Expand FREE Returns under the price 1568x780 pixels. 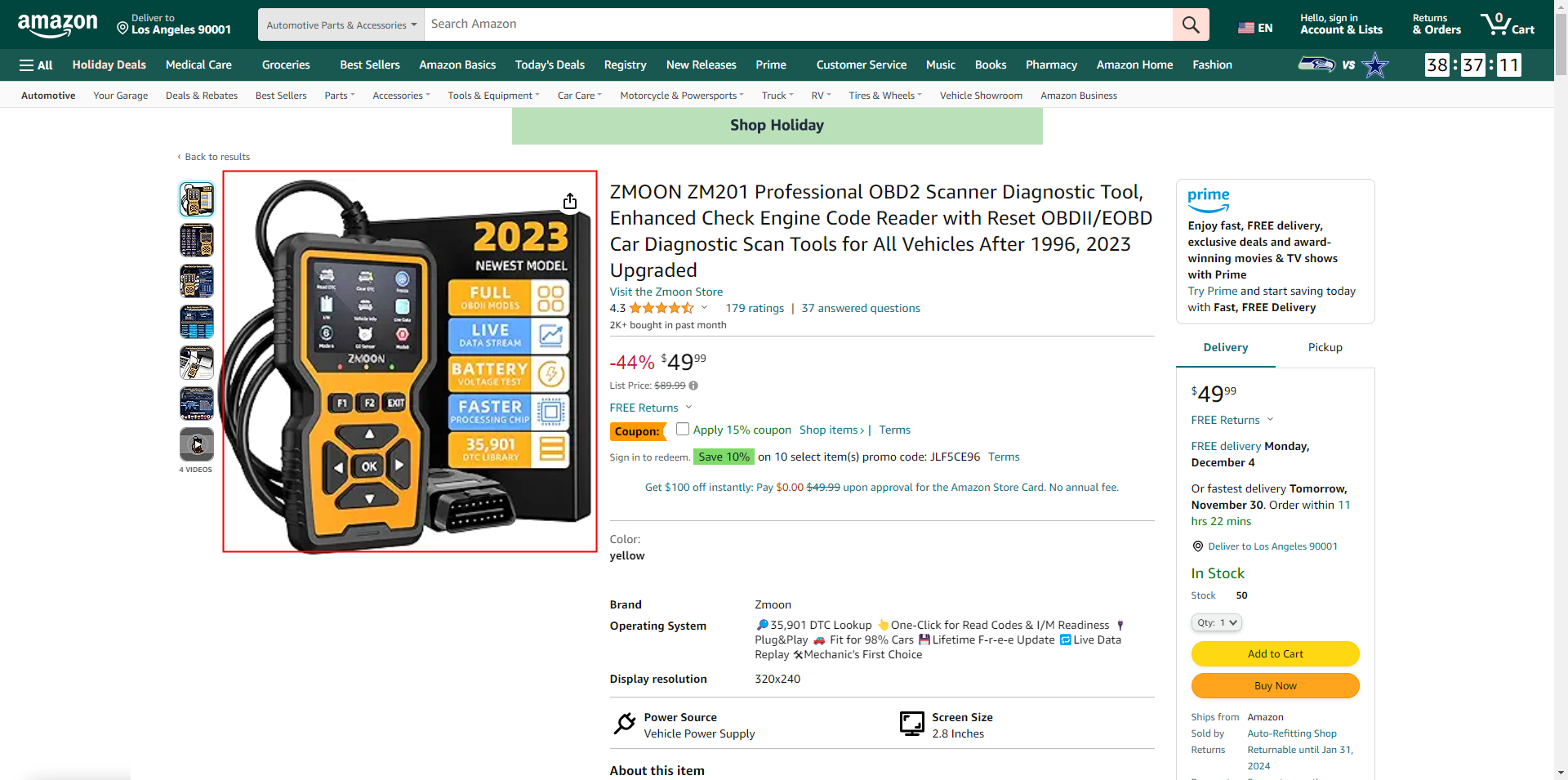651,408
